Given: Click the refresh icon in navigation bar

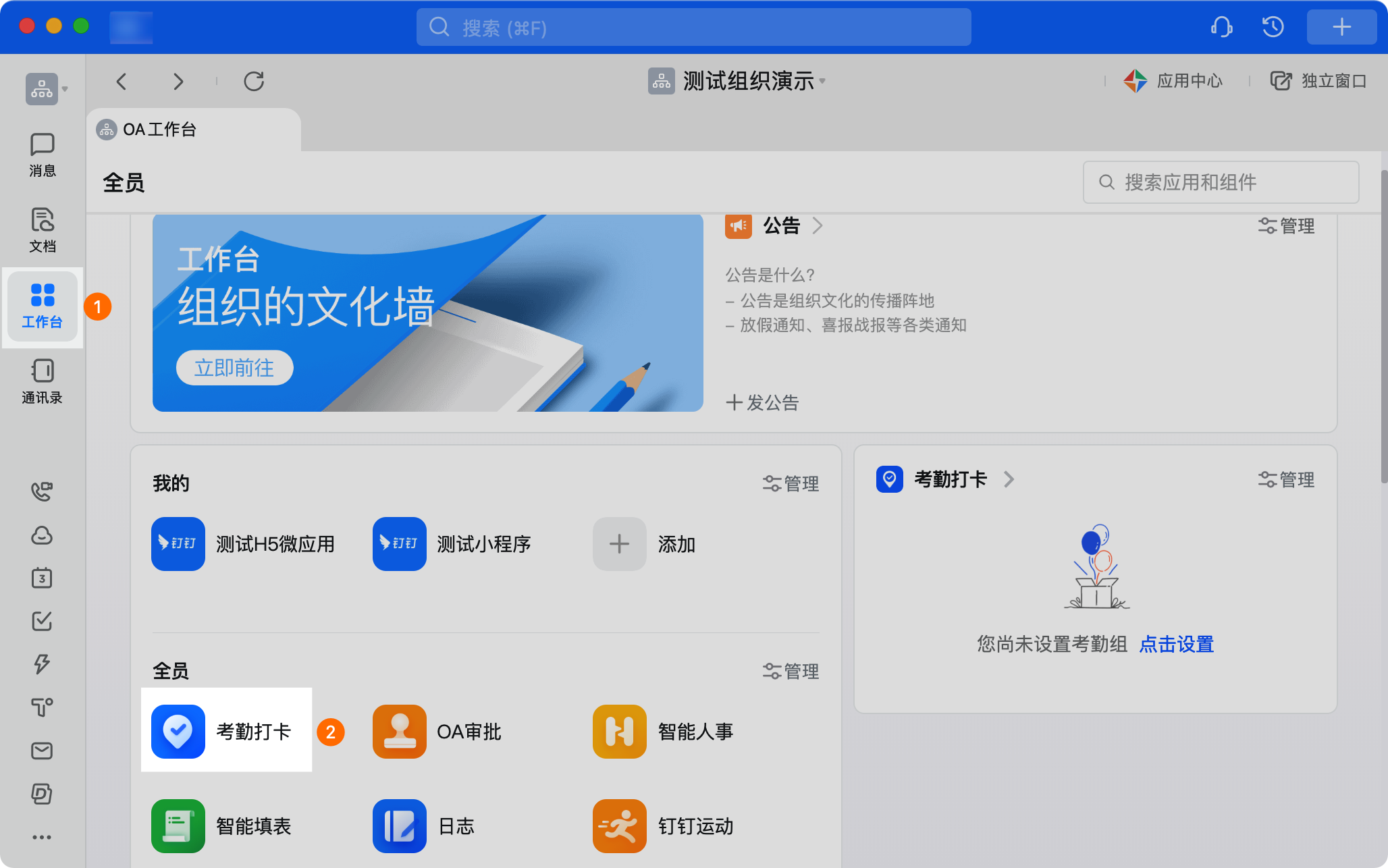Looking at the screenshot, I should pos(254,82).
